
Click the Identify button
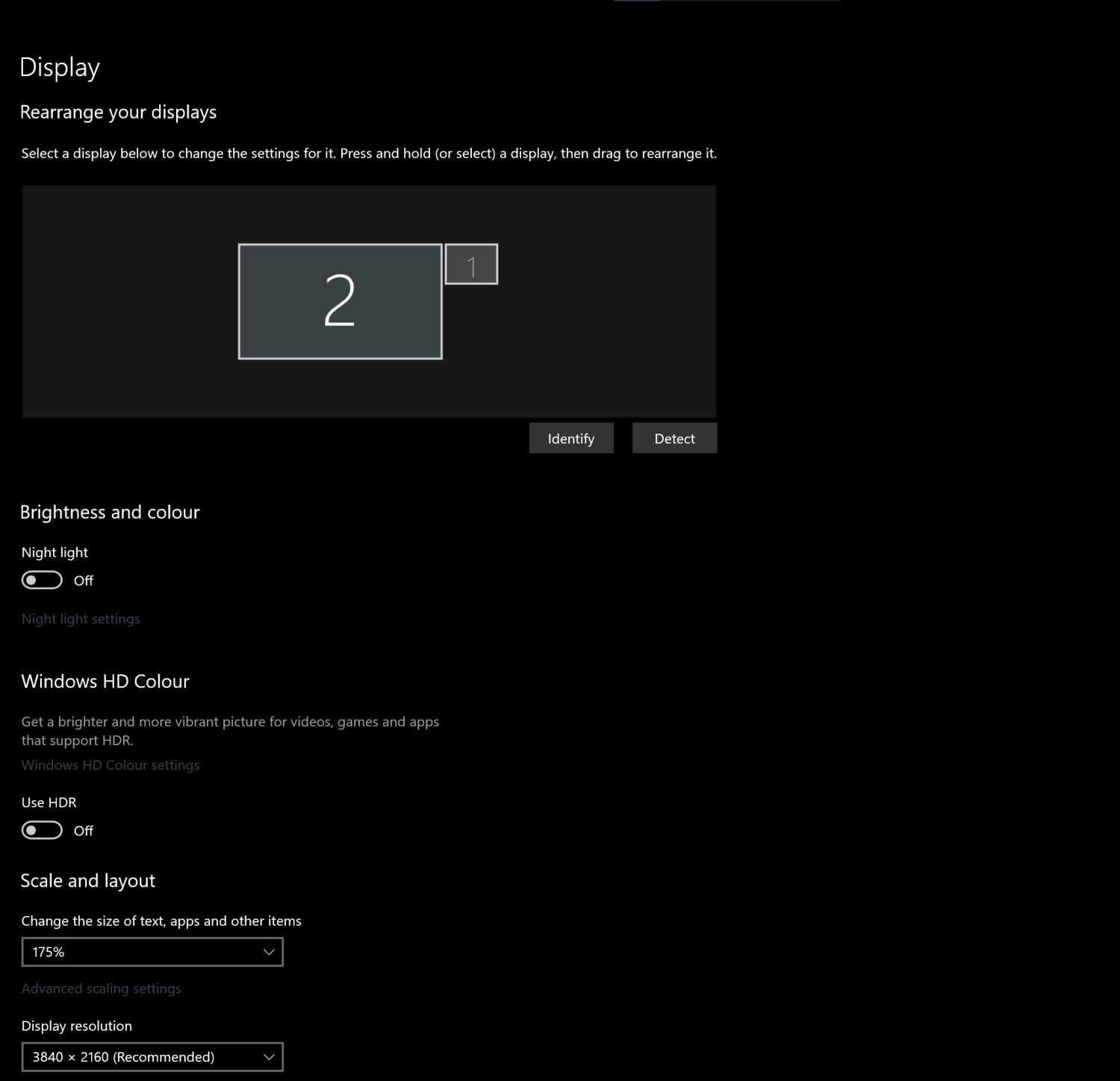pyautogui.click(x=571, y=438)
